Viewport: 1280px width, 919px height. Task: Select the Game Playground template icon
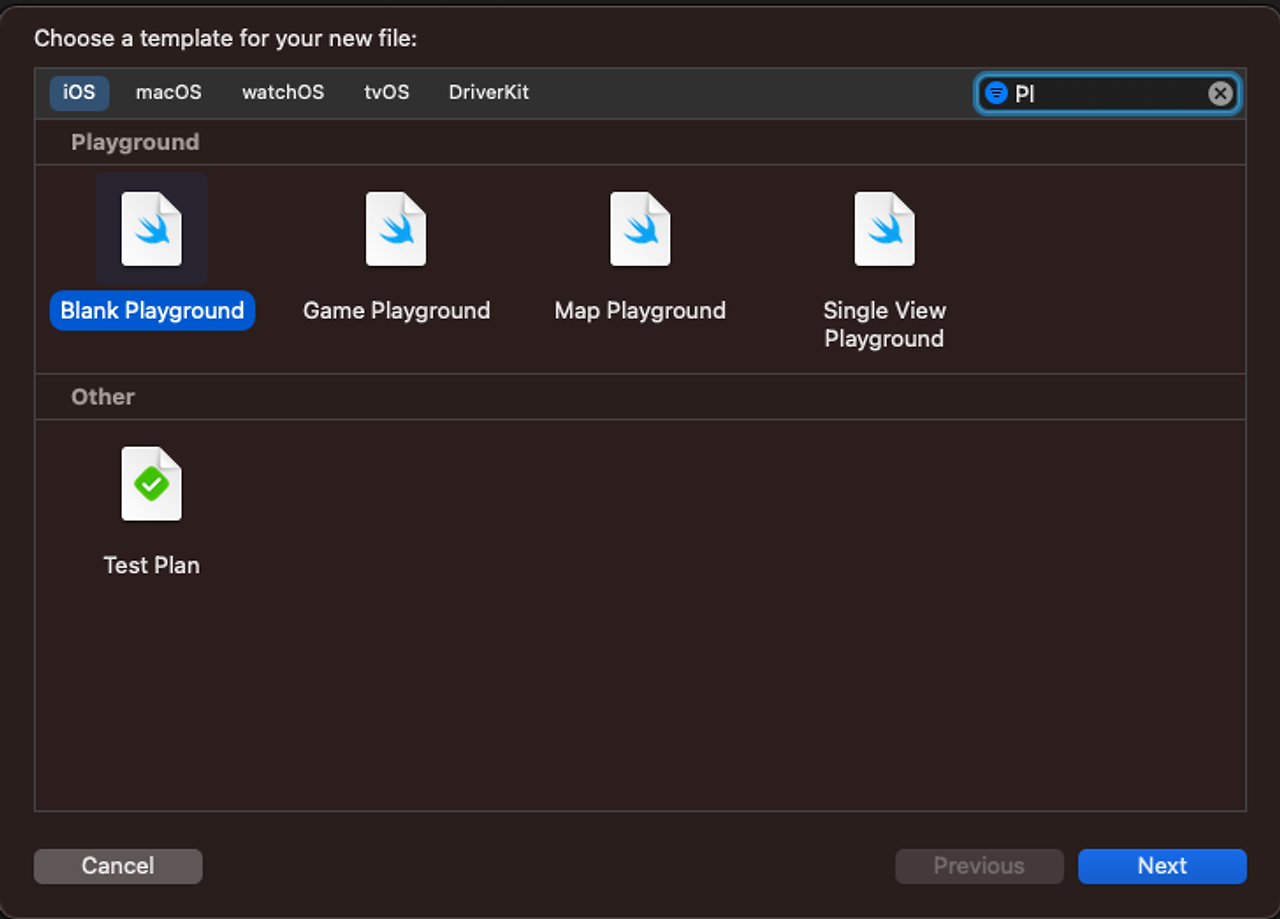tap(396, 229)
